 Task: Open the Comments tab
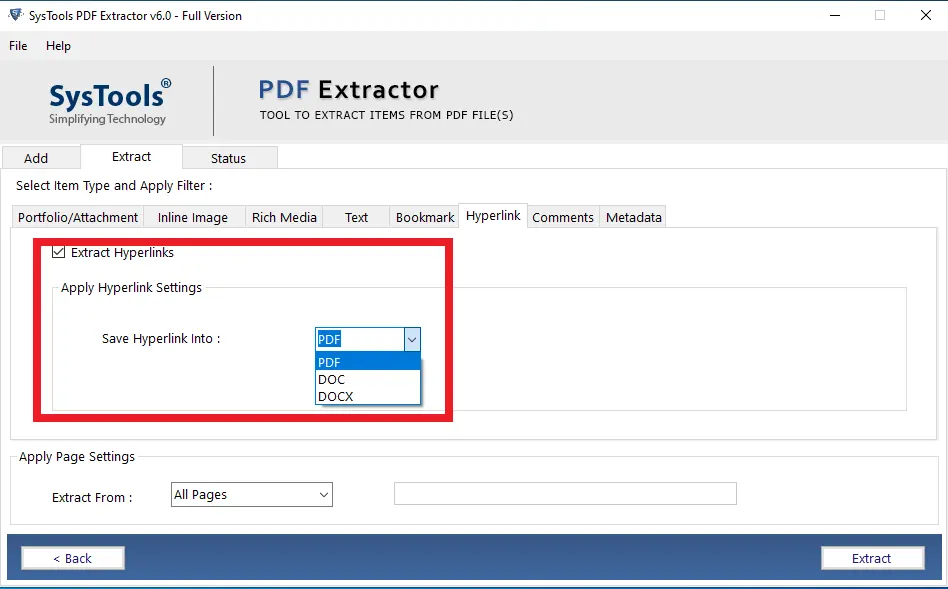[x=563, y=217]
